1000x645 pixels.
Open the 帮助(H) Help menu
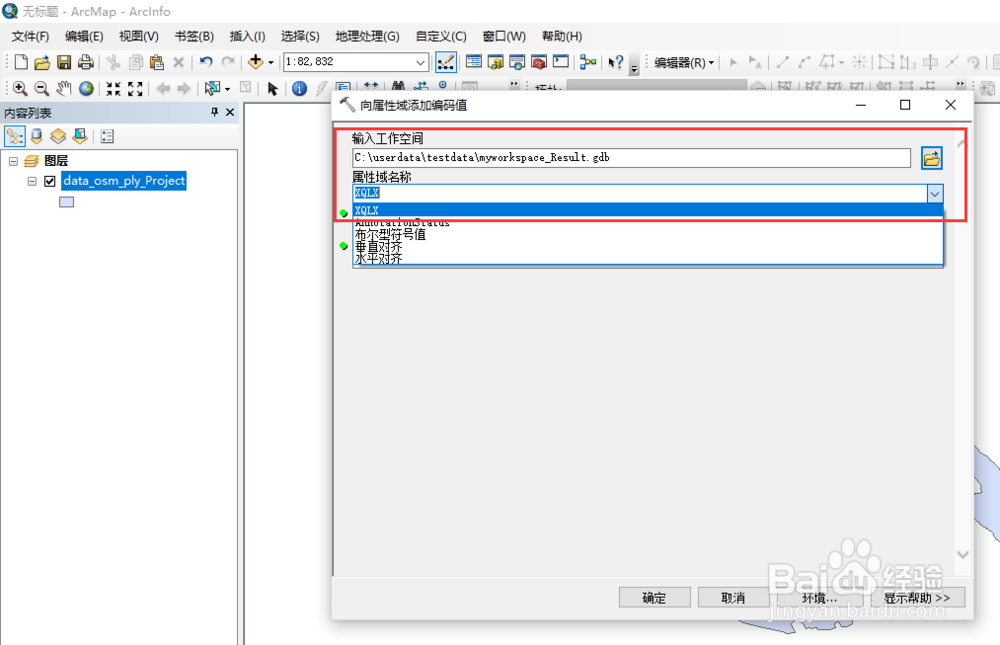click(x=562, y=36)
